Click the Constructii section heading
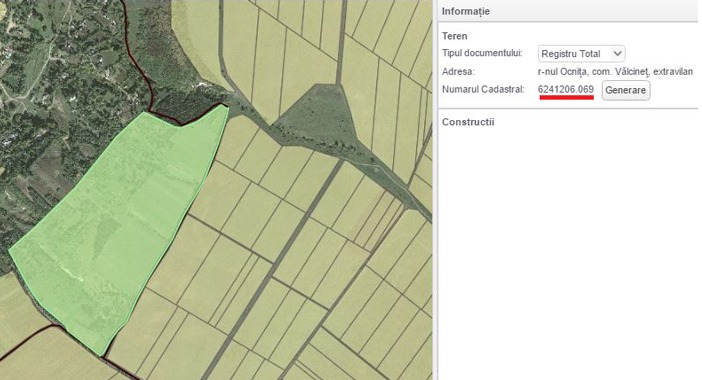This screenshot has height=380, width=702. [468, 122]
